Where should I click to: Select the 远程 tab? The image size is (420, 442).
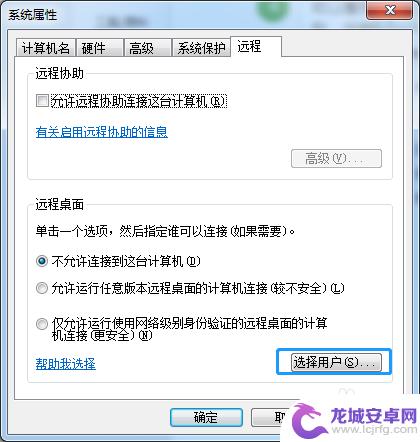(x=256, y=46)
